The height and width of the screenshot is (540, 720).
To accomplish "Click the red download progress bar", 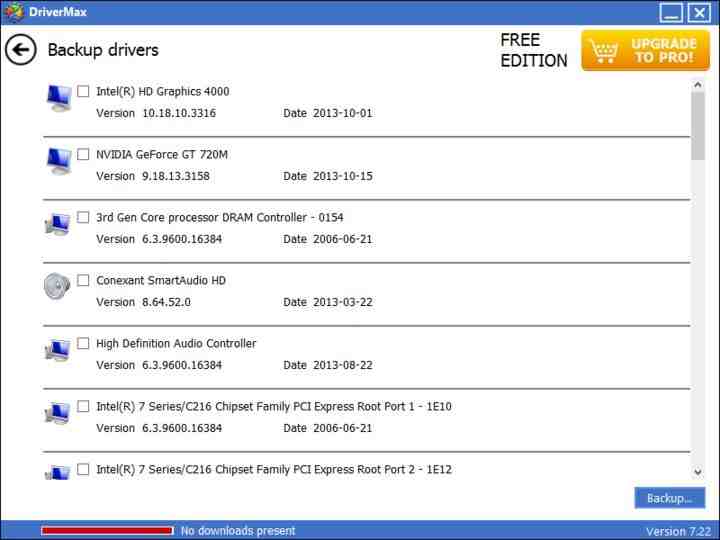I will click(107, 531).
